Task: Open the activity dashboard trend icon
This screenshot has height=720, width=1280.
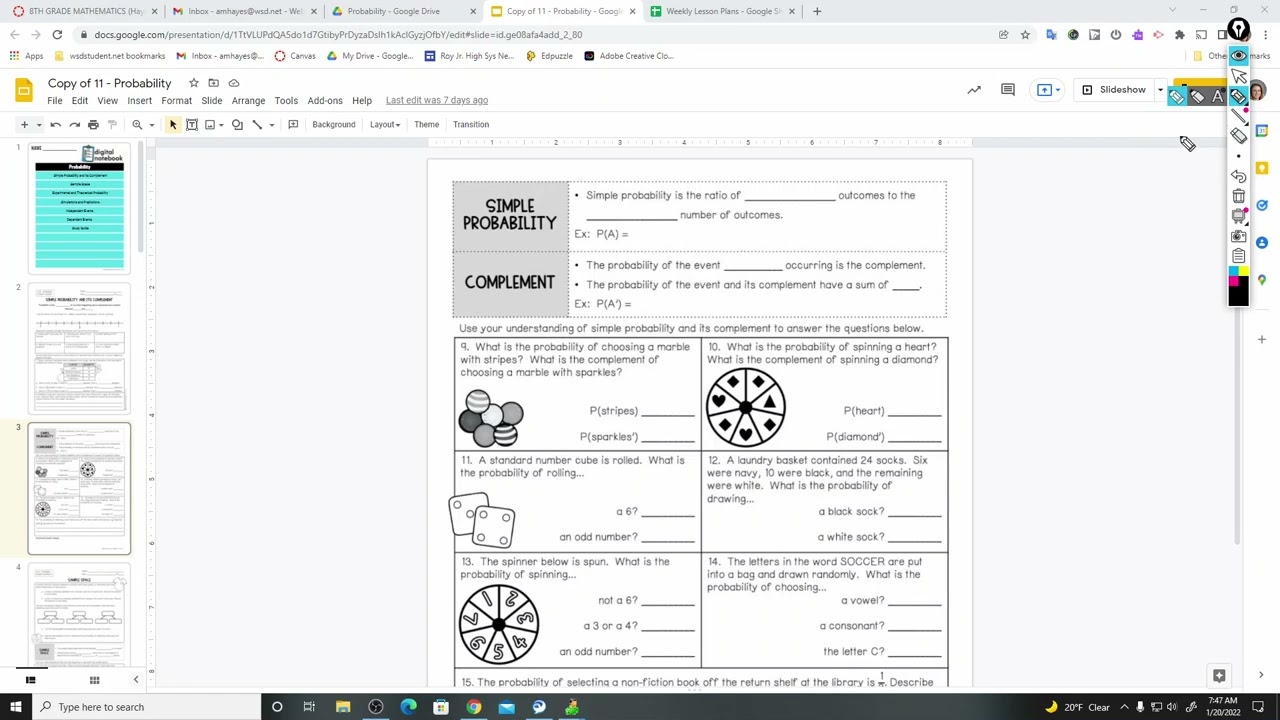Action: point(974,90)
